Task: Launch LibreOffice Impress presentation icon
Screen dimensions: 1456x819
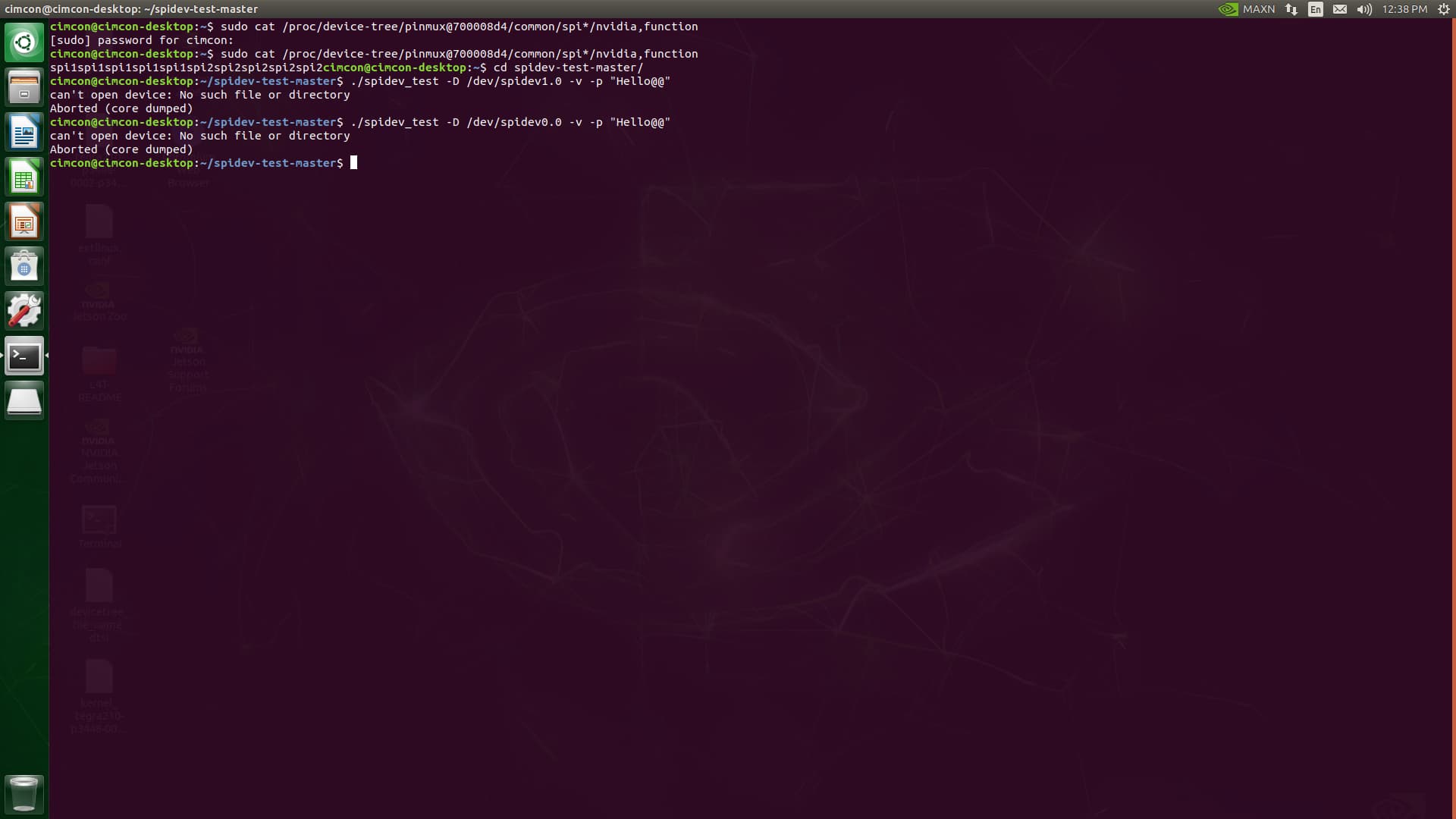Action: 24,221
